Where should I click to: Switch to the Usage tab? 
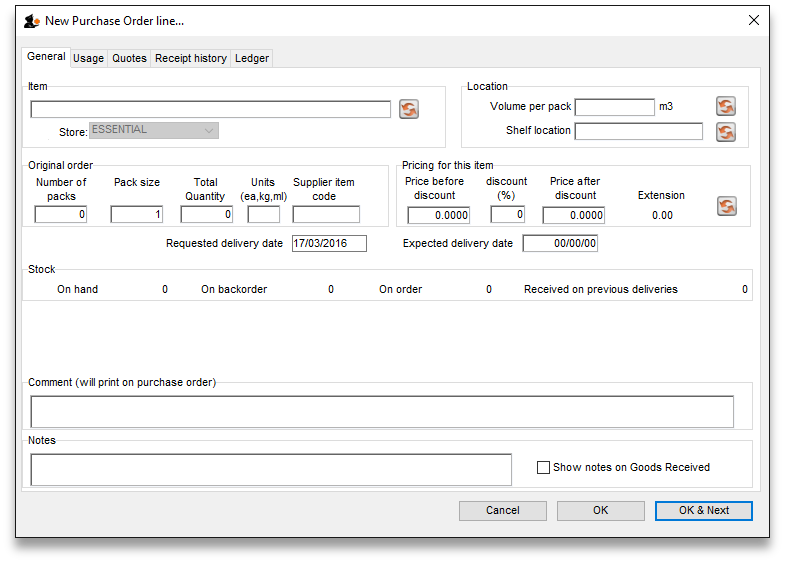[88, 58]
